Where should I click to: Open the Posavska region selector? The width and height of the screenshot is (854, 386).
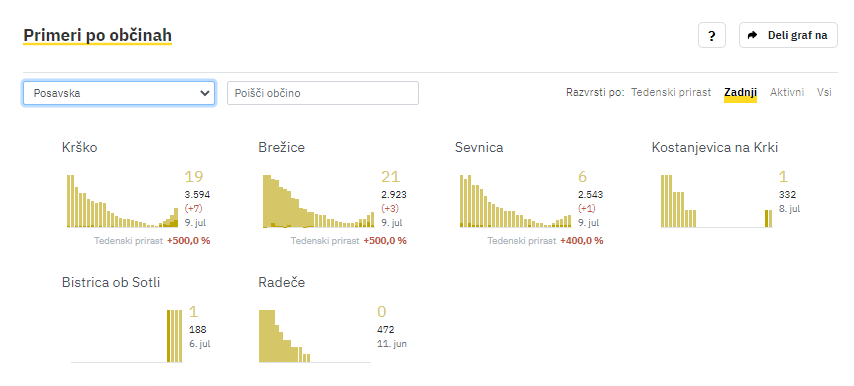click(119, 93)
